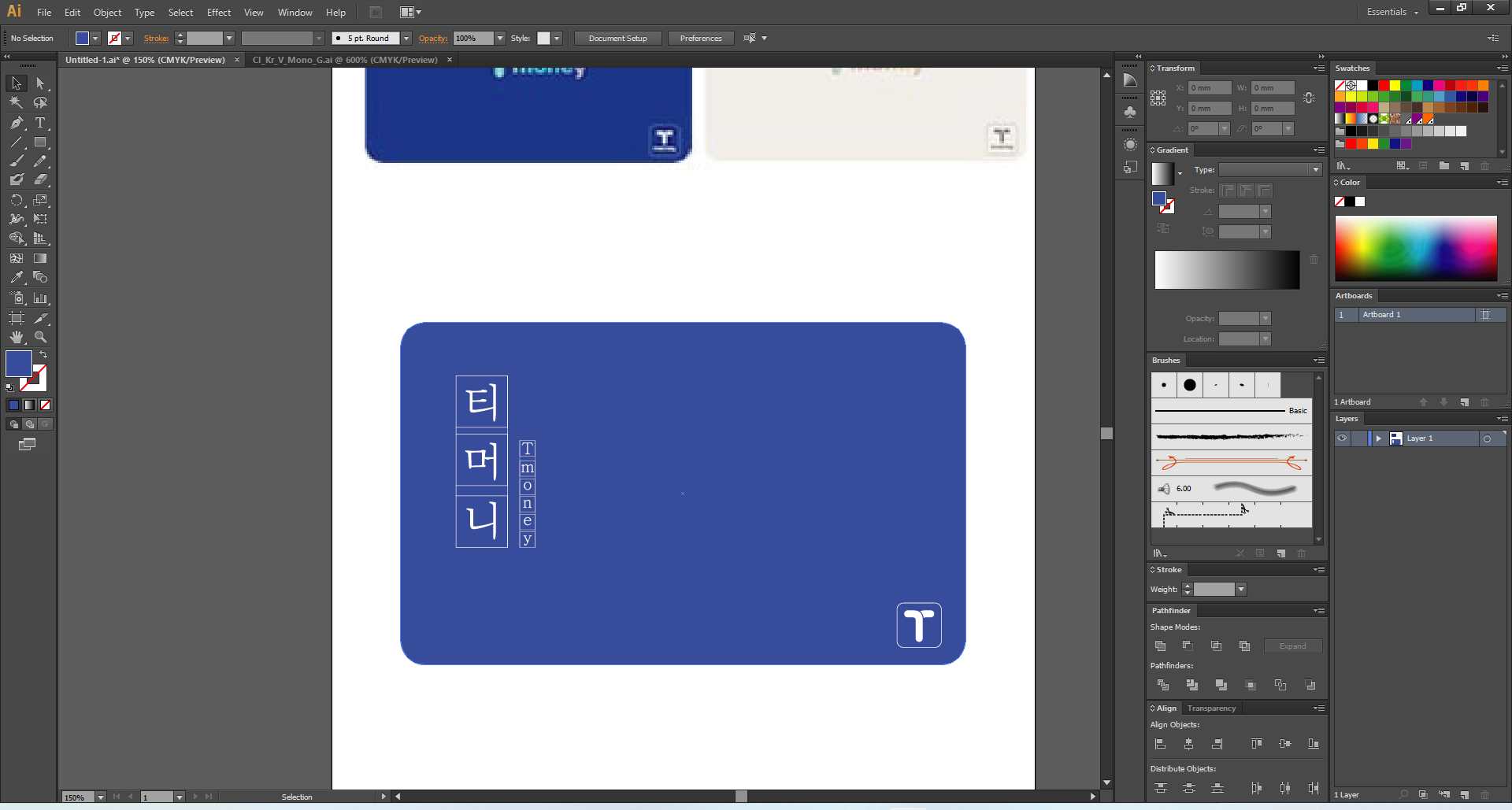Select the Basic brush stroke

1232,411
